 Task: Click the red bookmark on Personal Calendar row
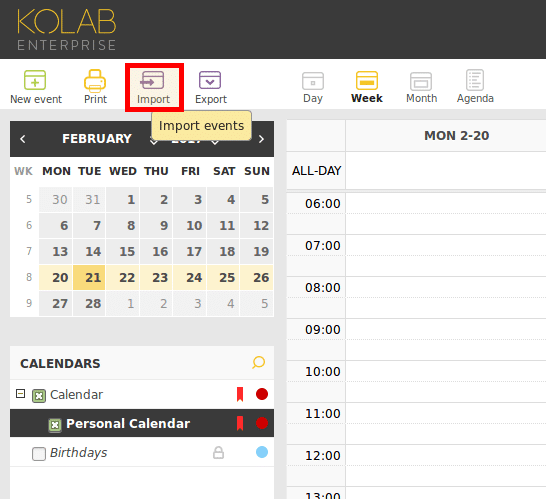coord(240,423)
